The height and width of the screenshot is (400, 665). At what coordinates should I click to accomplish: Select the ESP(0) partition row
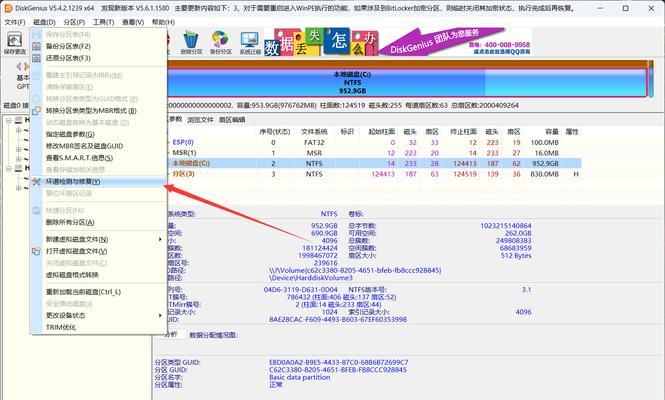click(x=373, y=143)
